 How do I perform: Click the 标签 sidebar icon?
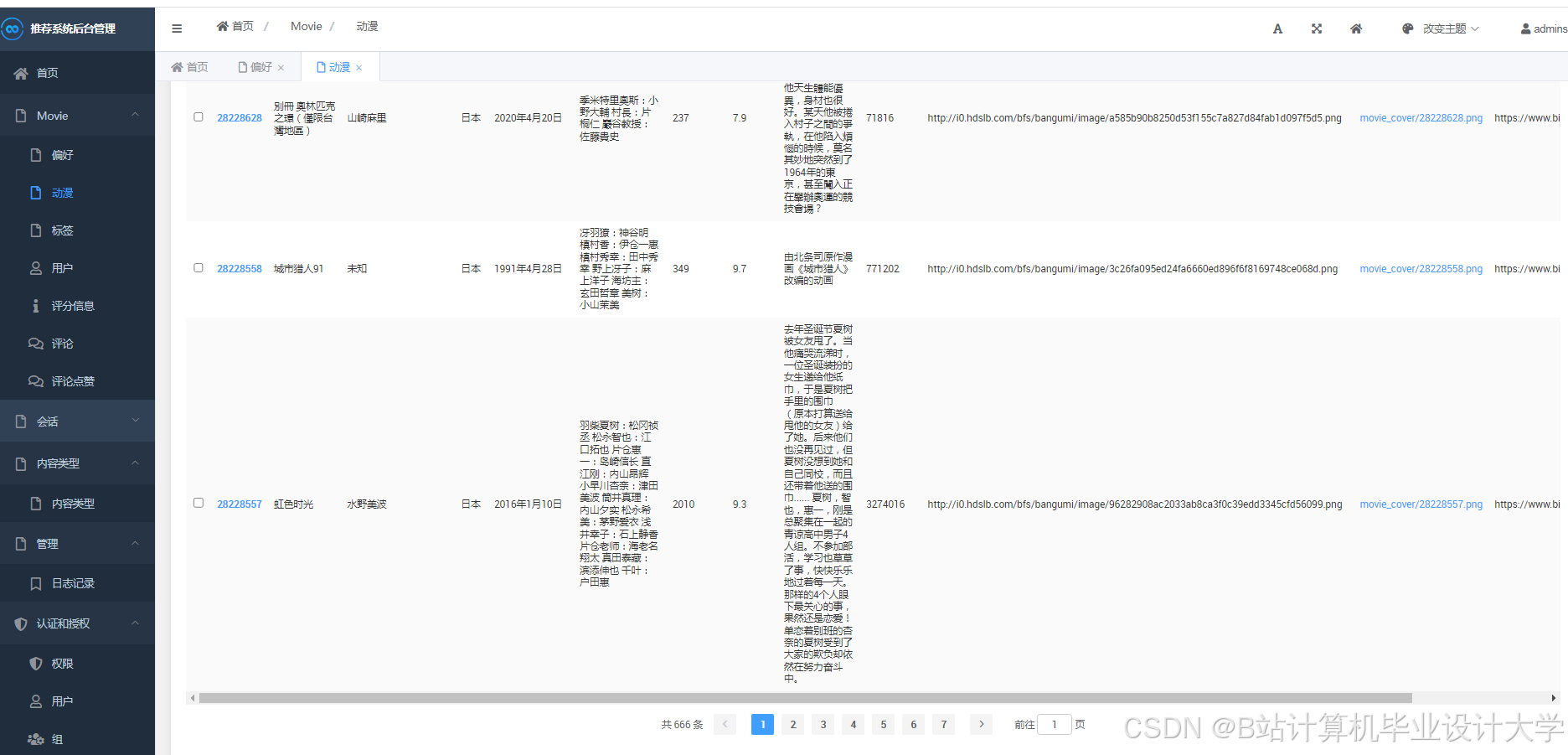click(x=35, y=230)
